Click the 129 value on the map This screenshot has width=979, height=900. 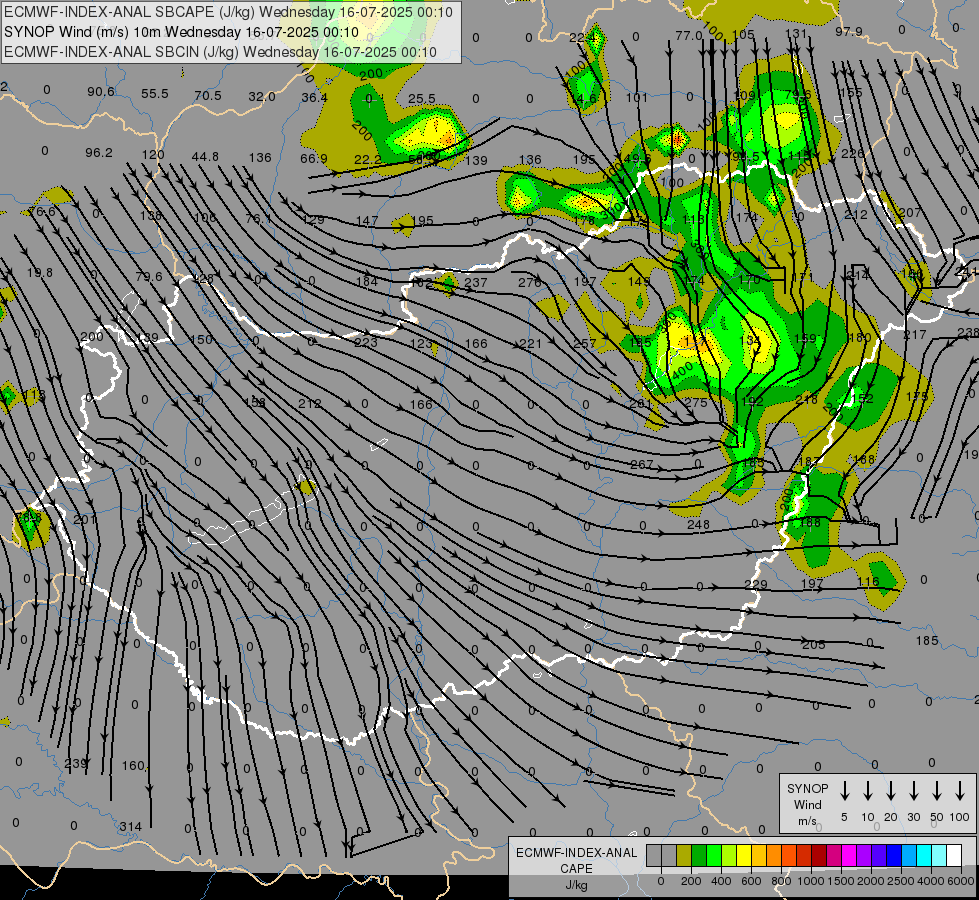point(313,220)
